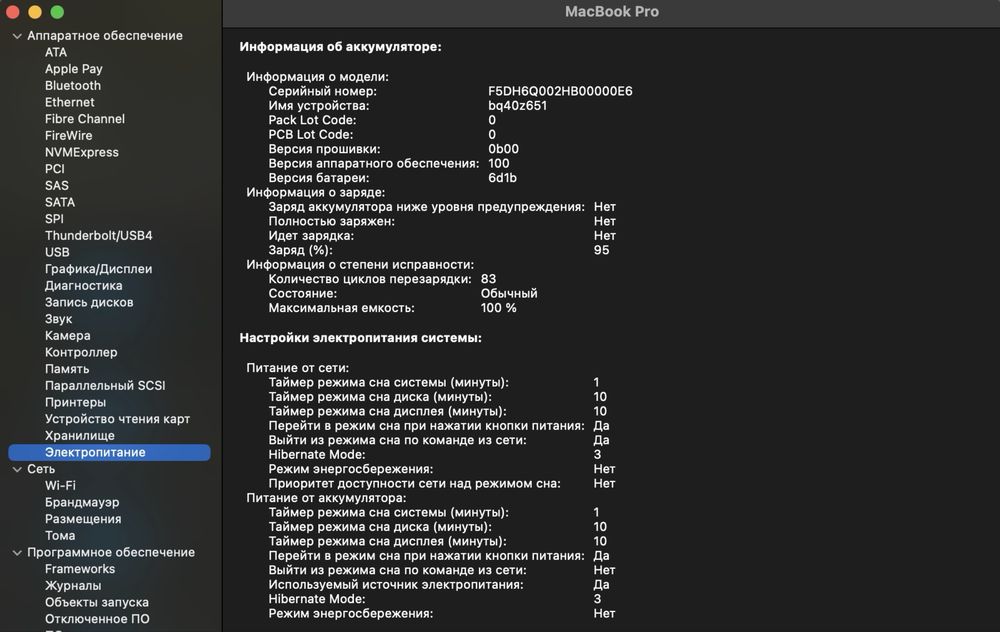Select Параллельный SCSI entry
Viewport: 1000px width, 632px height.
[105, 385]
